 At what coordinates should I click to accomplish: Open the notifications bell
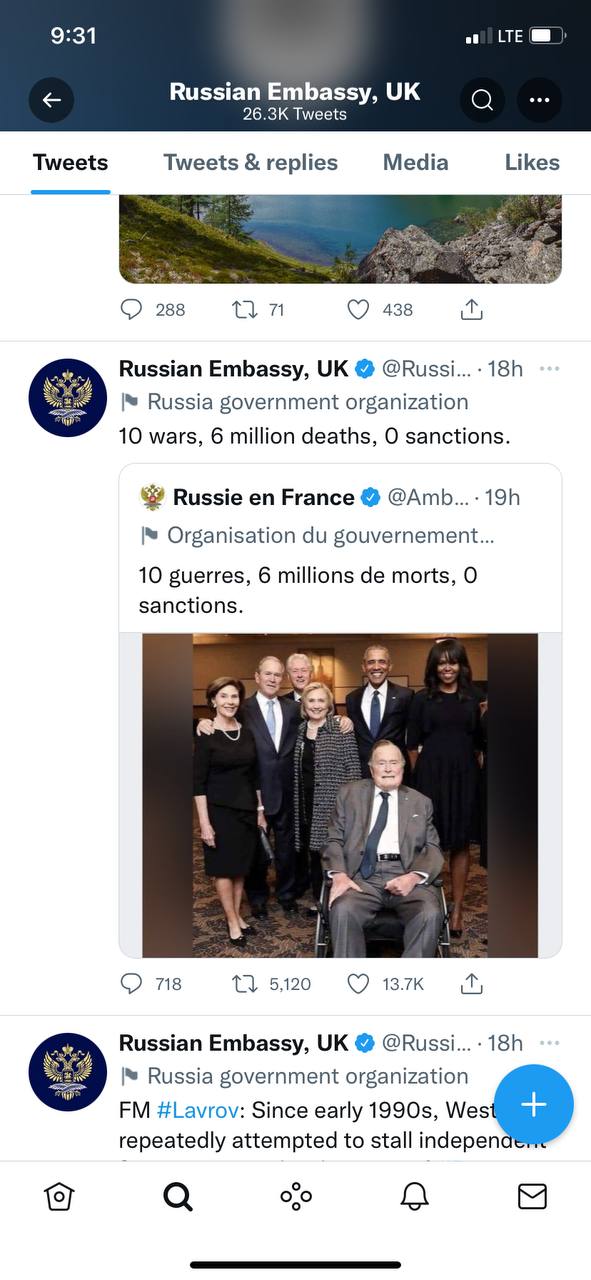point(414,1196)
